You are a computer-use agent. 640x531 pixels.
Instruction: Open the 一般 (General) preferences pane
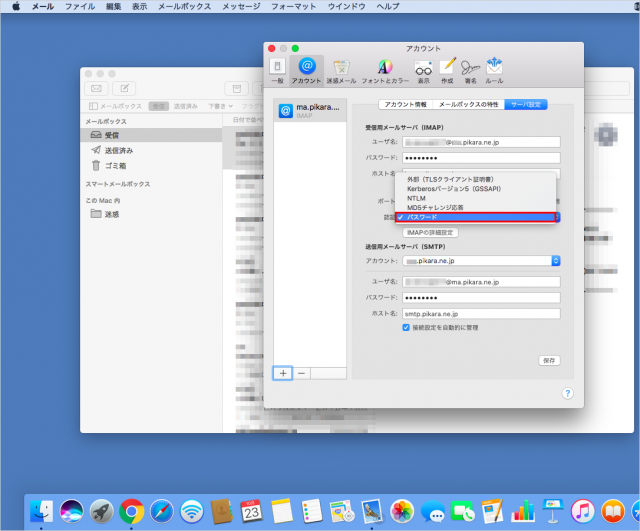[277, 69]
